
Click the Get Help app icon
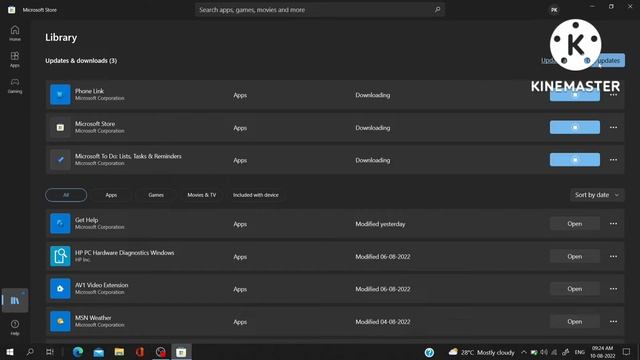60,223
